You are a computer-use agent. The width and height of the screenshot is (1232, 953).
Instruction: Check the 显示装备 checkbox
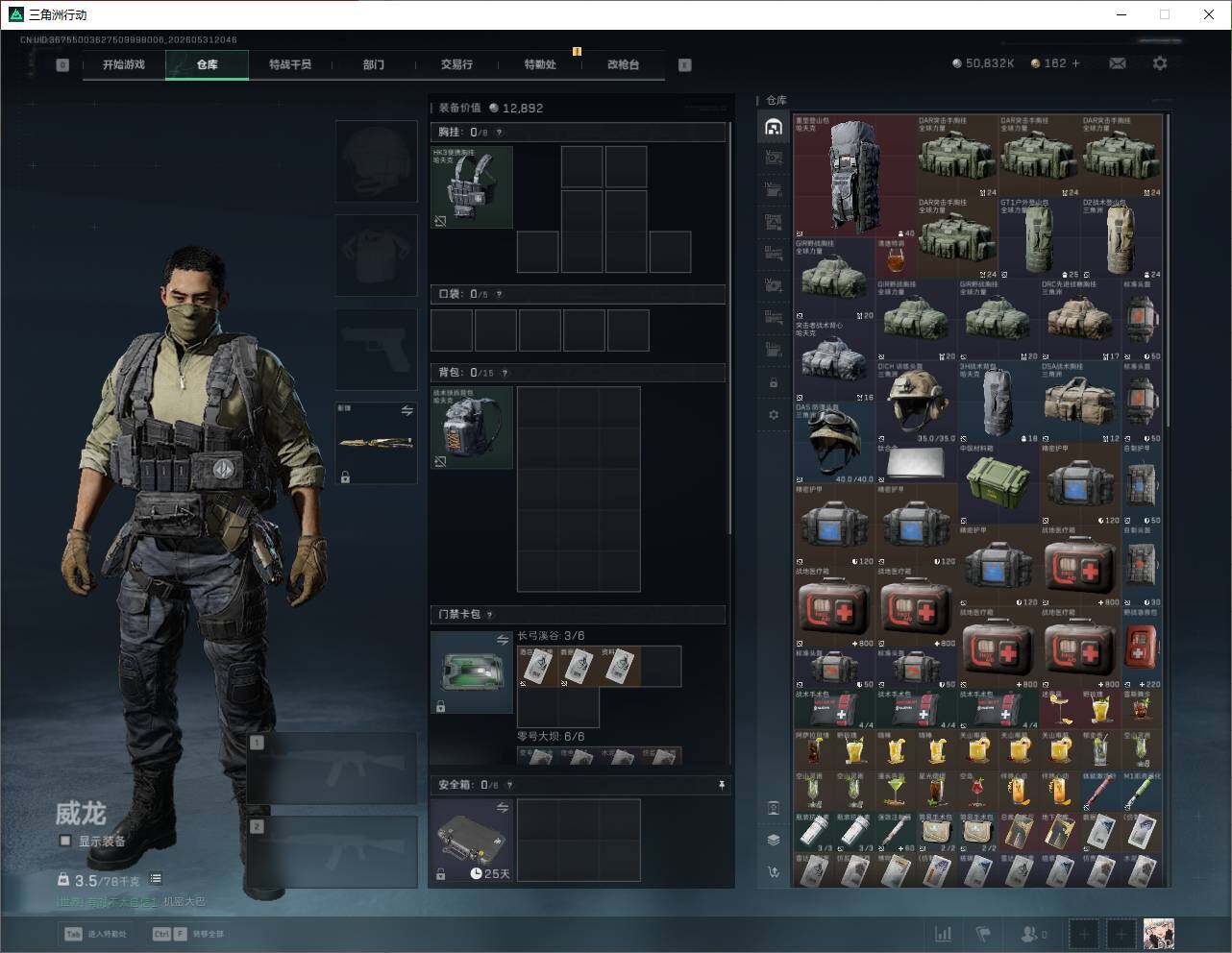tap(65, 841)
